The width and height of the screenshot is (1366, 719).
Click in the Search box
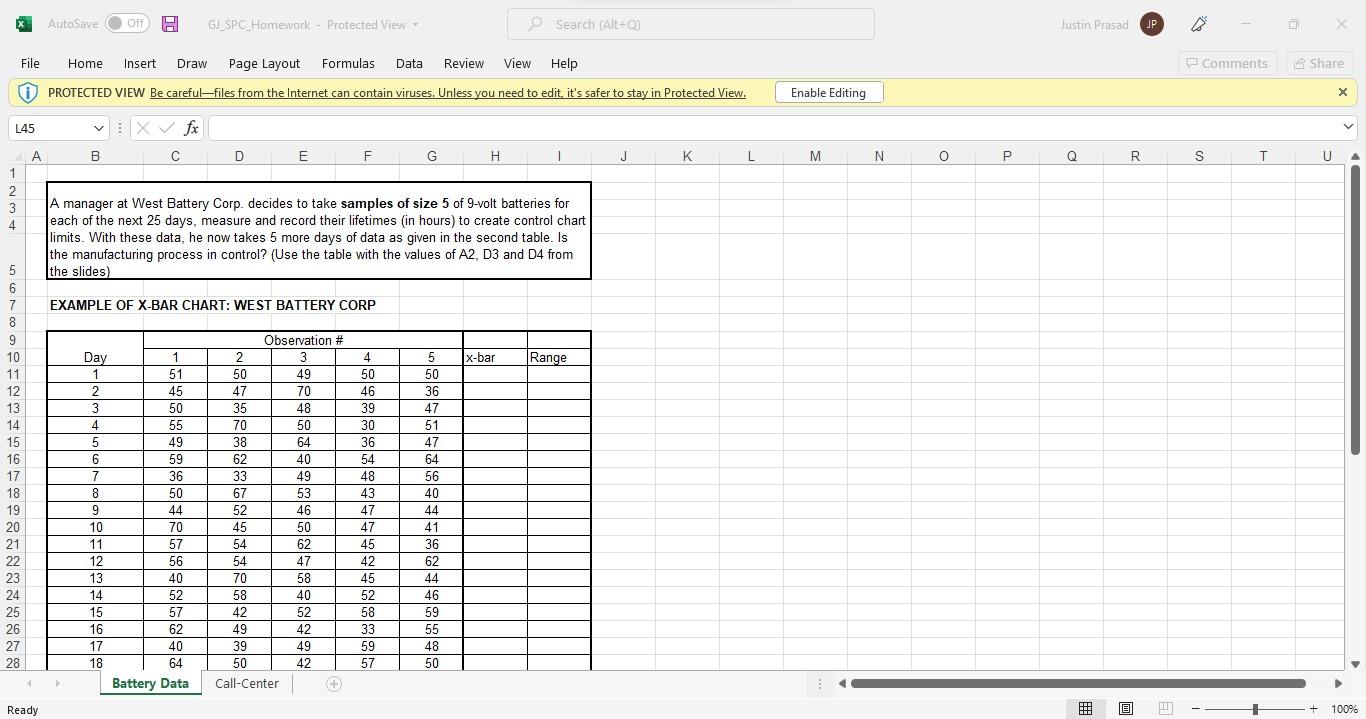click(691, 24)
